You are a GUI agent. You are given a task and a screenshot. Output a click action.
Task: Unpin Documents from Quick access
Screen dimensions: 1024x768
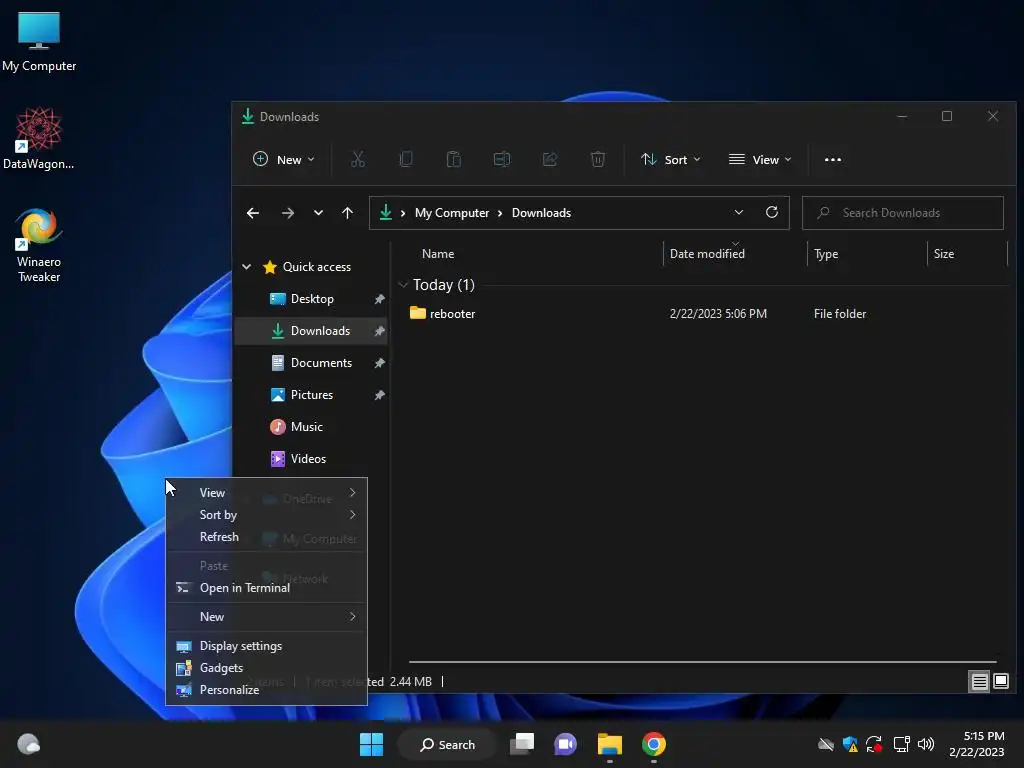[x=379, y=363]
